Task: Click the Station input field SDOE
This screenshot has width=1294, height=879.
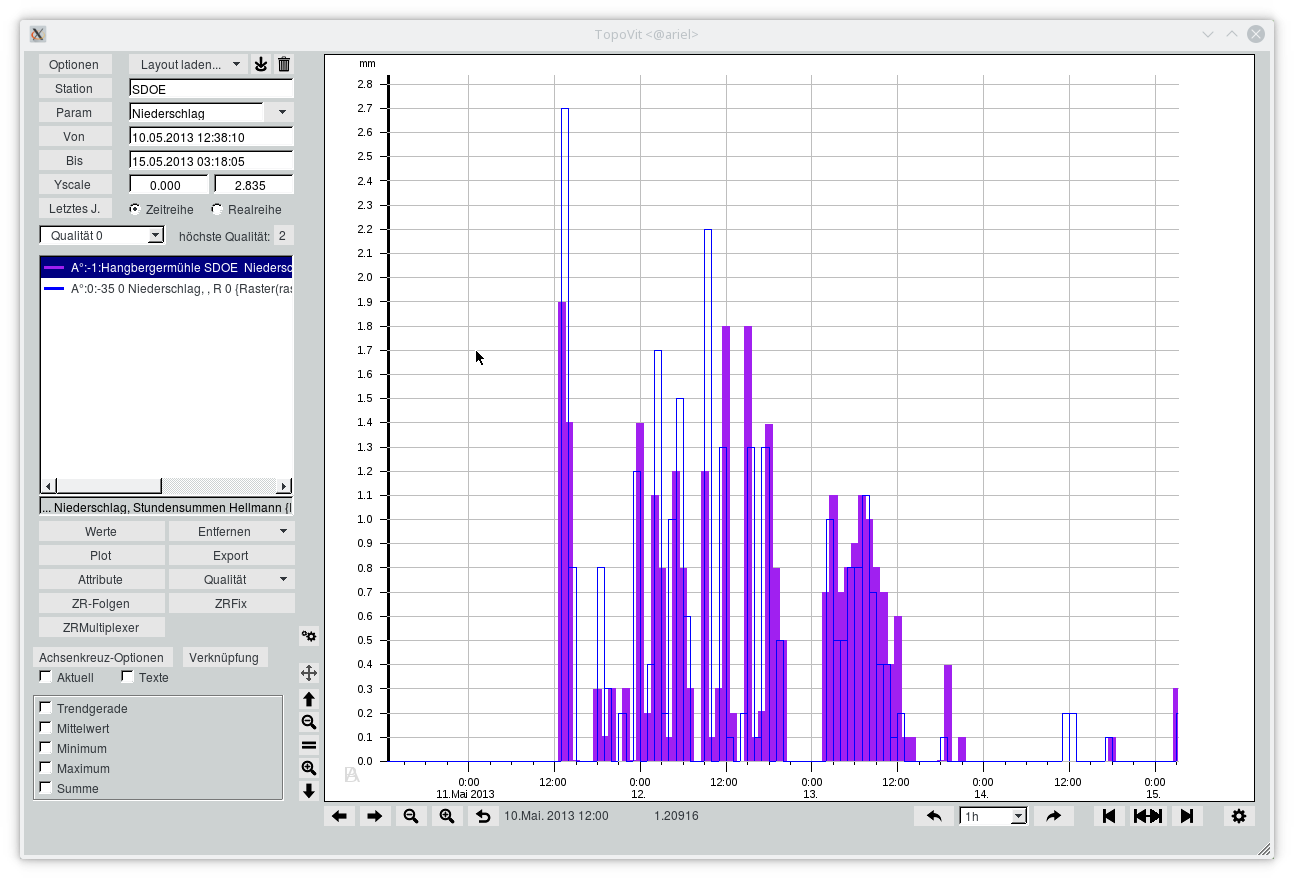Action: click(211, 89)
